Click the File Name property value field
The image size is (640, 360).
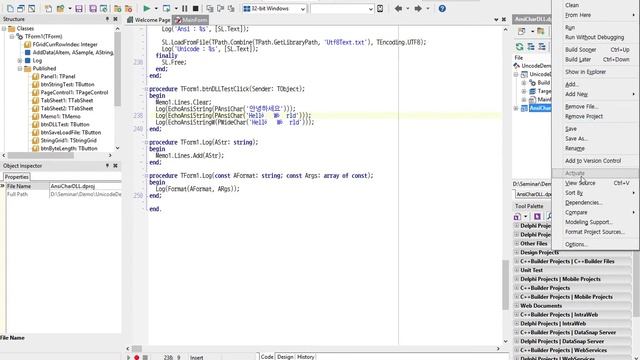85,186
